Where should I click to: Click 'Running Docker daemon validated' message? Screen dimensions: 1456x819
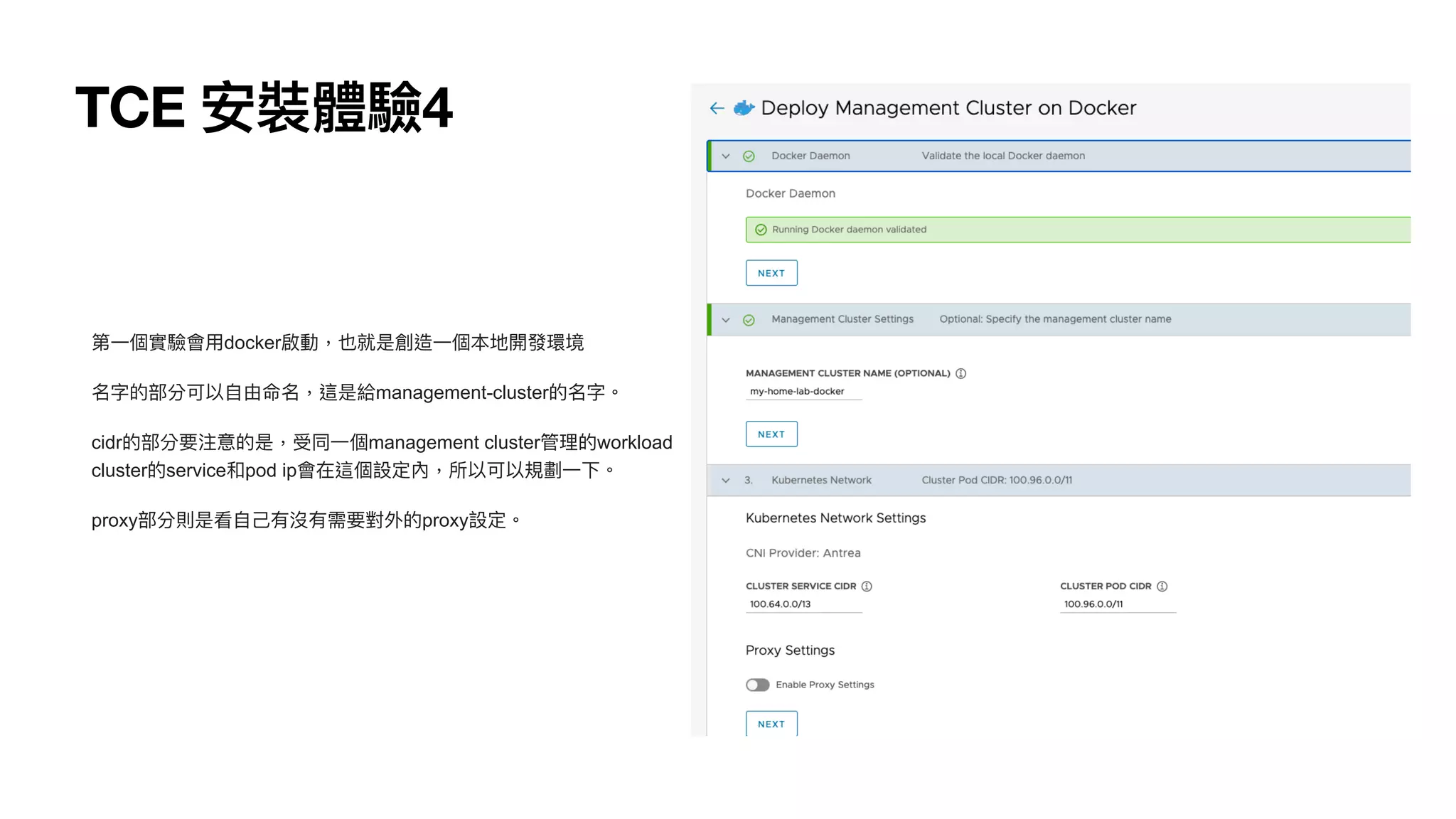tap(849, 230)
